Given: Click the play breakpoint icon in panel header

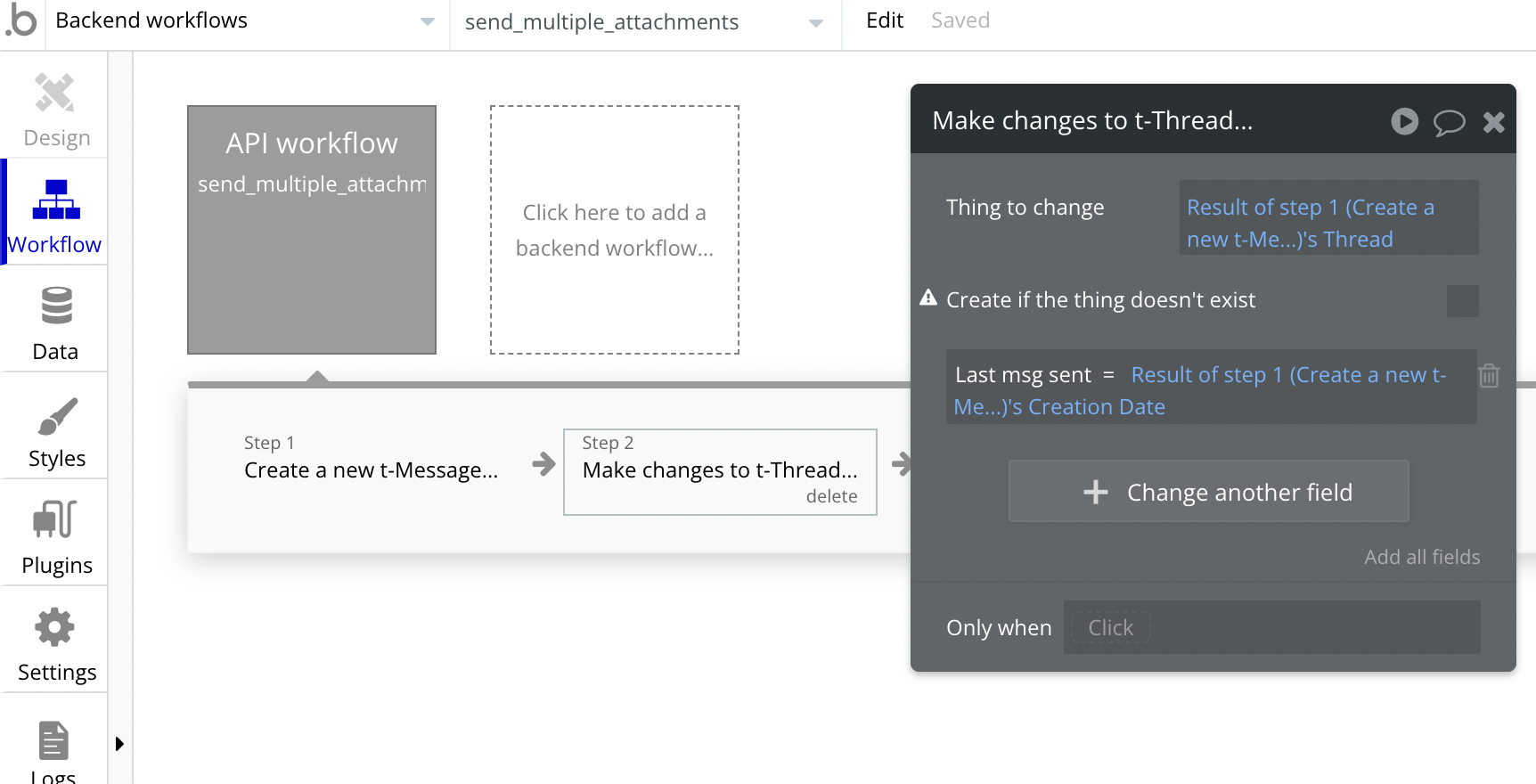Looking at the screenshot, I should click(x=1404, y=121).
